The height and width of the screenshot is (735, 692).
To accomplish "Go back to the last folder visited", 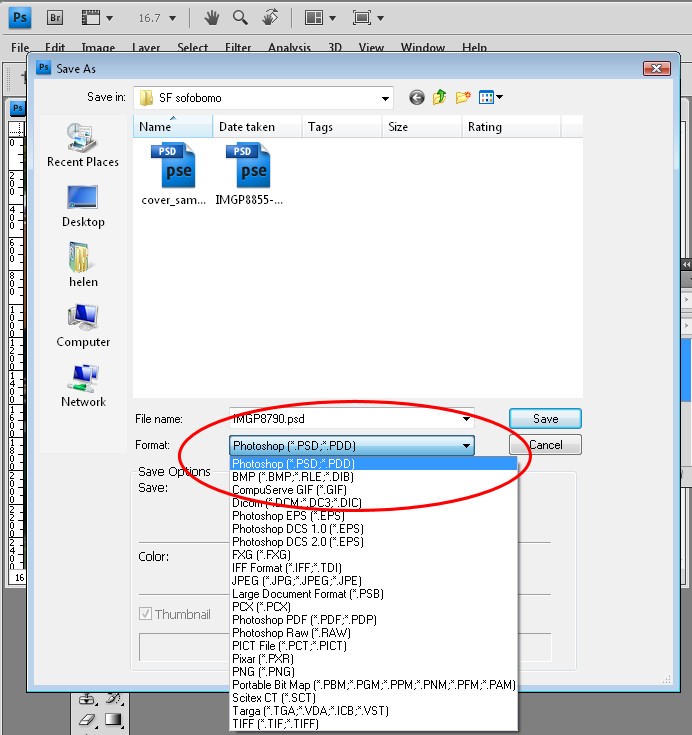I will coord(417,98).
